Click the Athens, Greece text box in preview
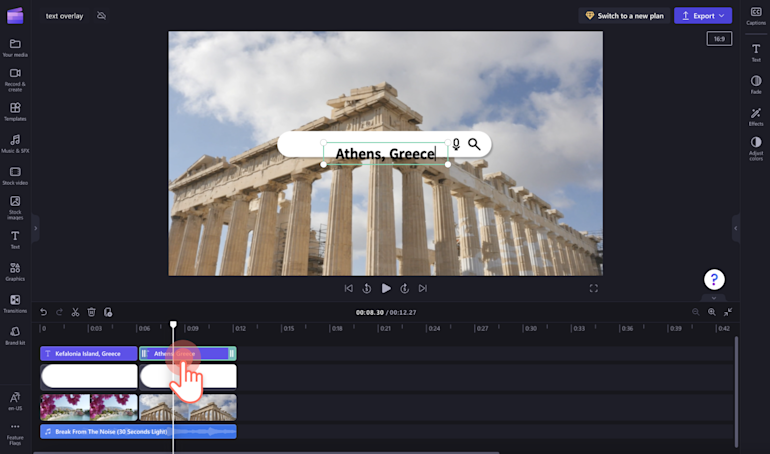Screen dimensions: 770x454 pyautogui.click(x=385, y=154)
